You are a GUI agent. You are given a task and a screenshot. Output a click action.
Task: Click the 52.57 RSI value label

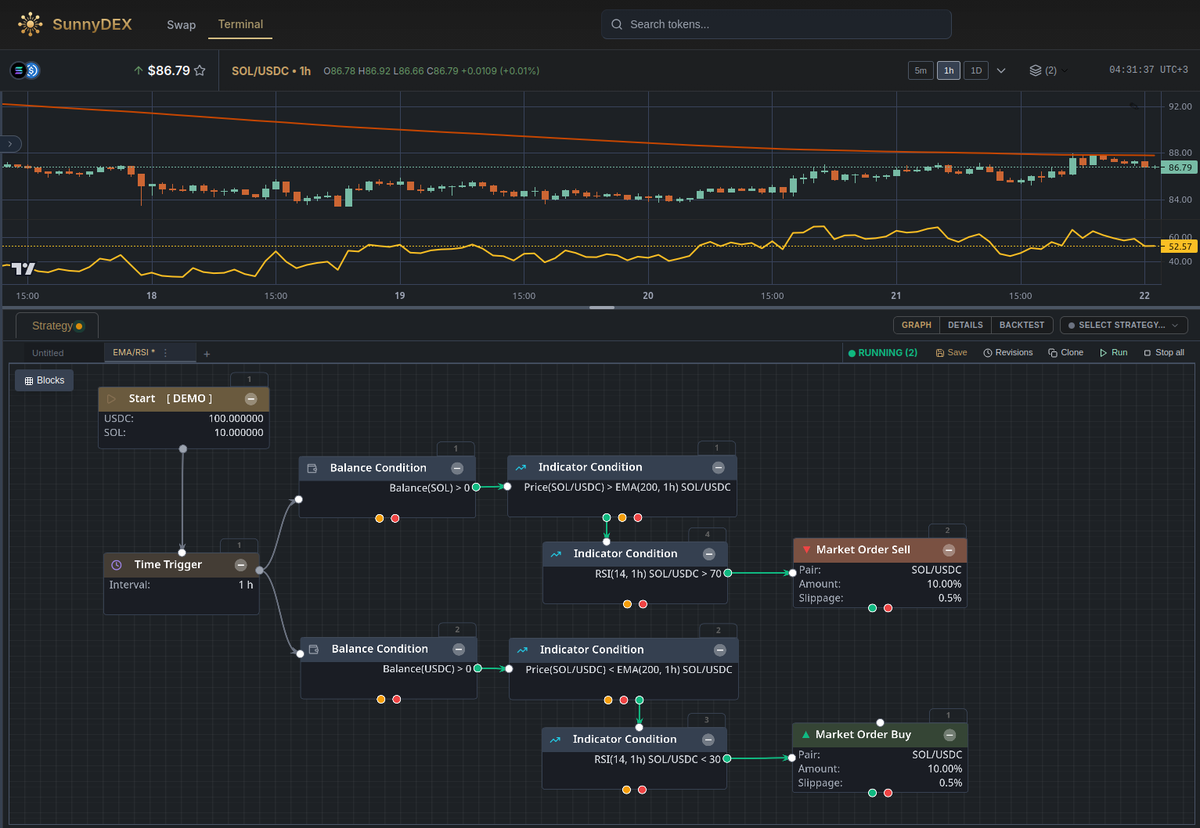(x=1180, y=246)
